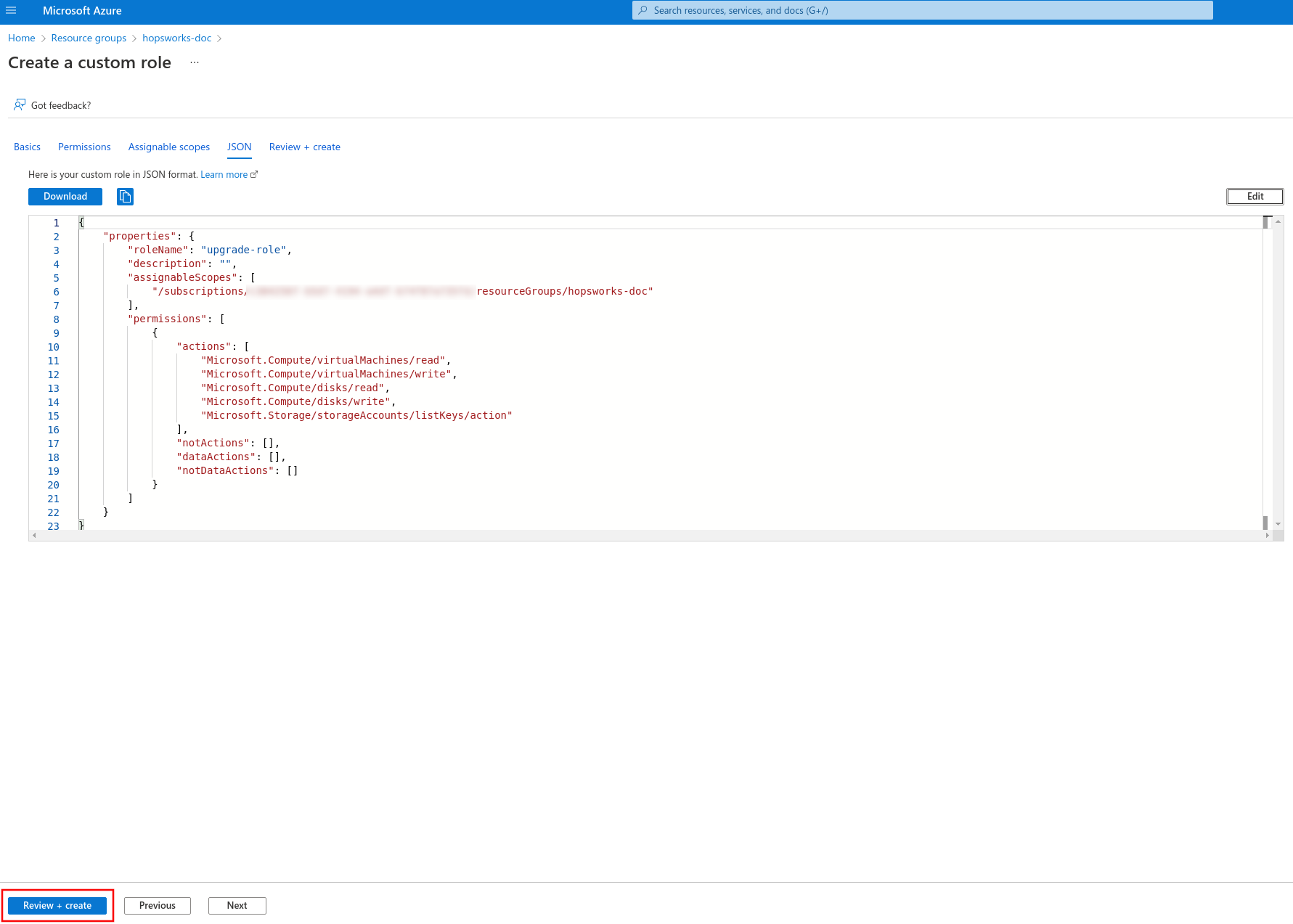1293x924 pixels.
Task: Click the Got feedback icon
Action: click(20, 105)
